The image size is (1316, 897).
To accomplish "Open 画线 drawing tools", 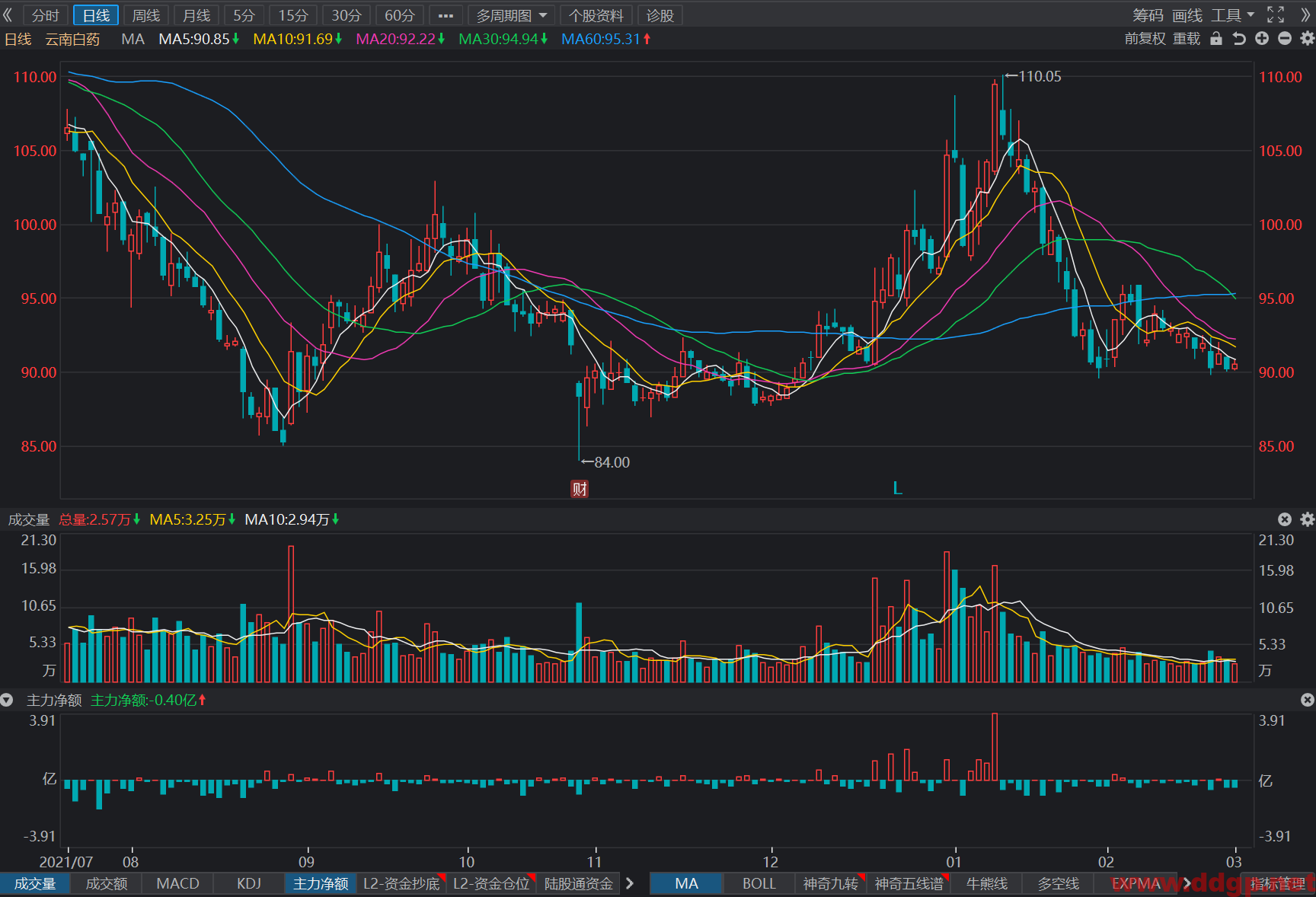I will pos(1187,15).
